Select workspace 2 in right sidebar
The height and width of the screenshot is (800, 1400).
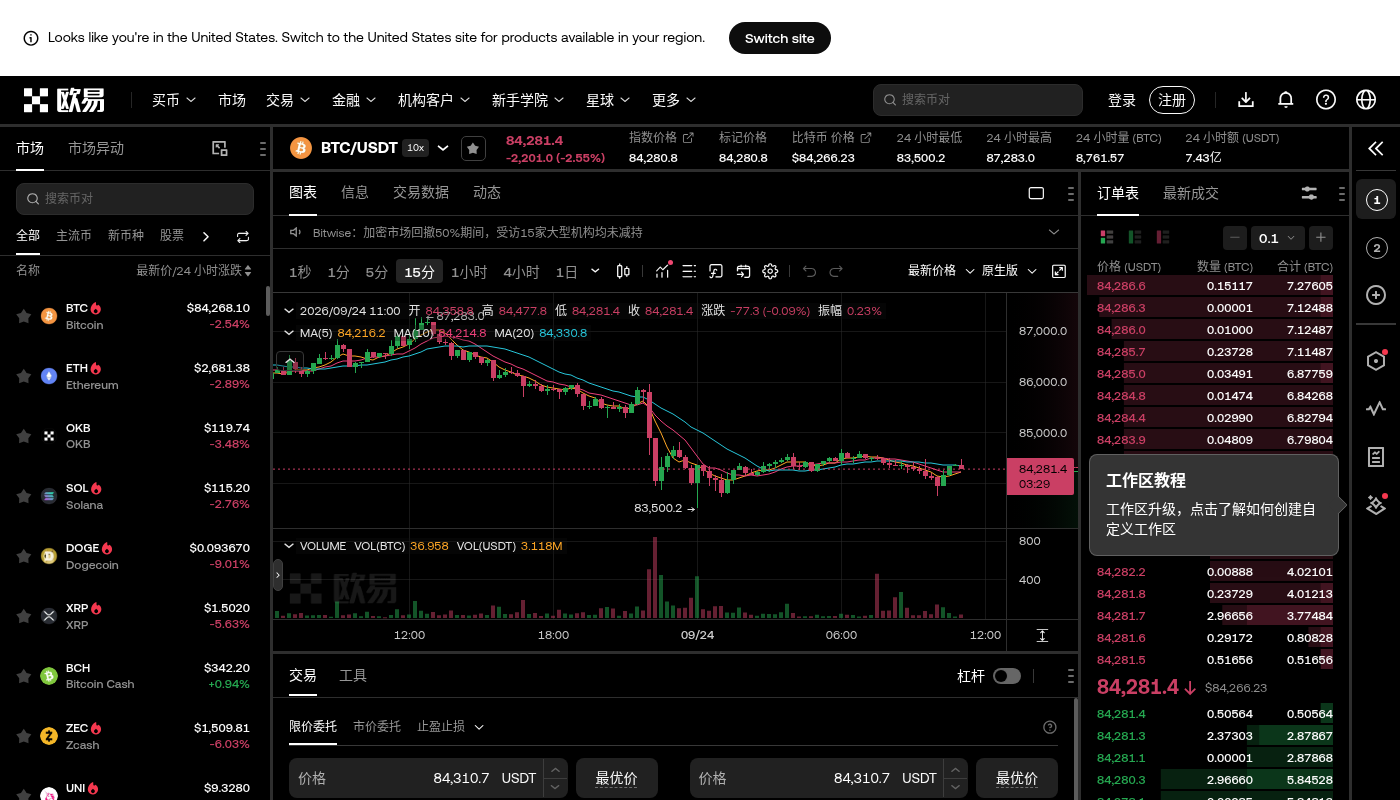pos(1376,248)
